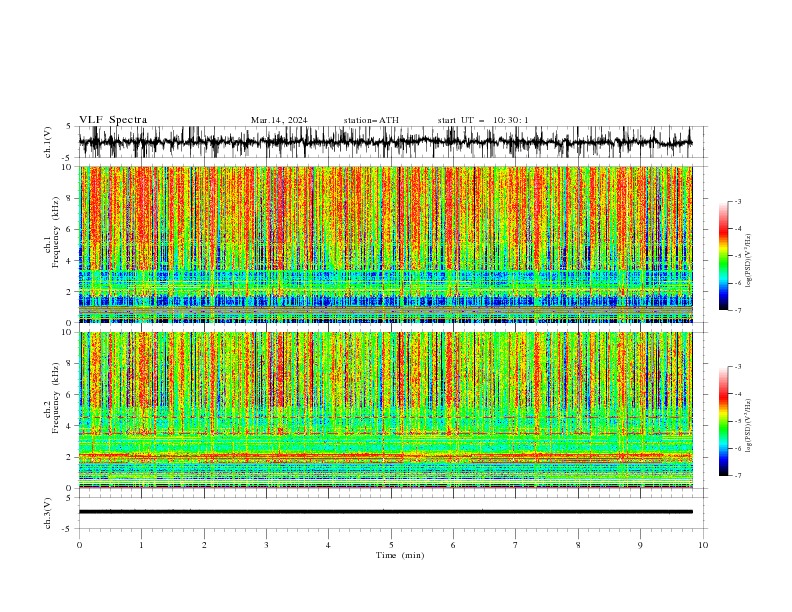Viewport: 792px width, 612px height.
Task: Click time-axis tick label "9"
Action: click(640, 545)
